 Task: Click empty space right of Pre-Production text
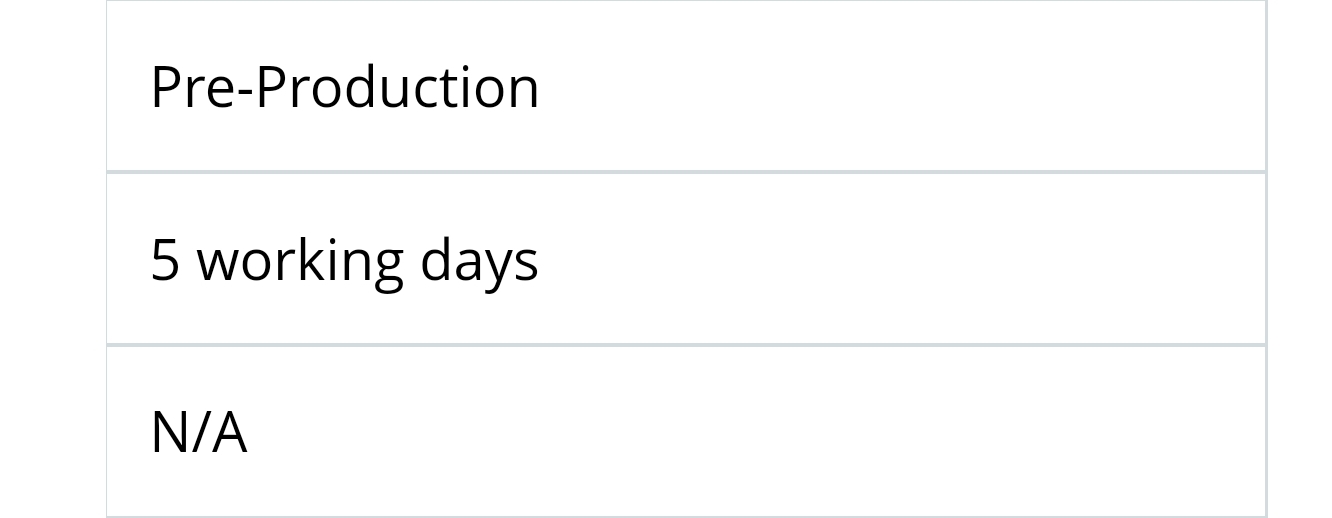click(900, 86)
